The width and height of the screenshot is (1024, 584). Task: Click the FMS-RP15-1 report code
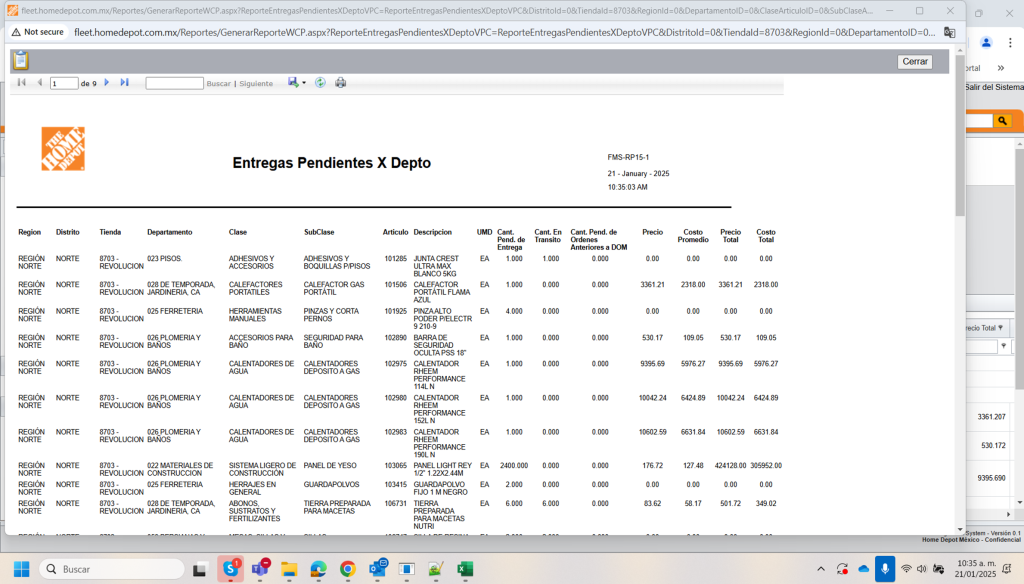pyautogui.click(x=628, y=157)
